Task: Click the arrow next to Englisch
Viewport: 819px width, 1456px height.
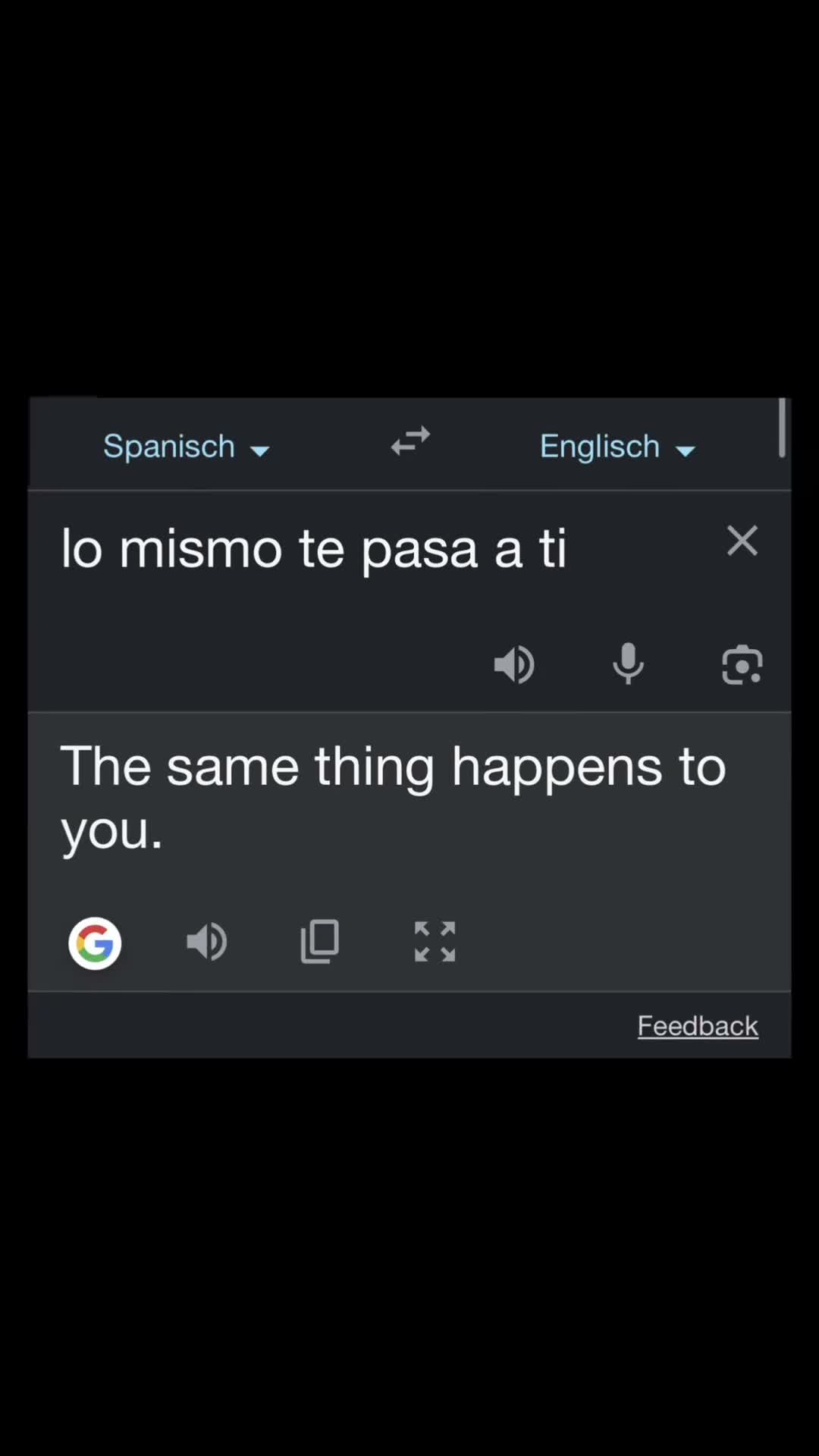Action: tap(685, 451)
